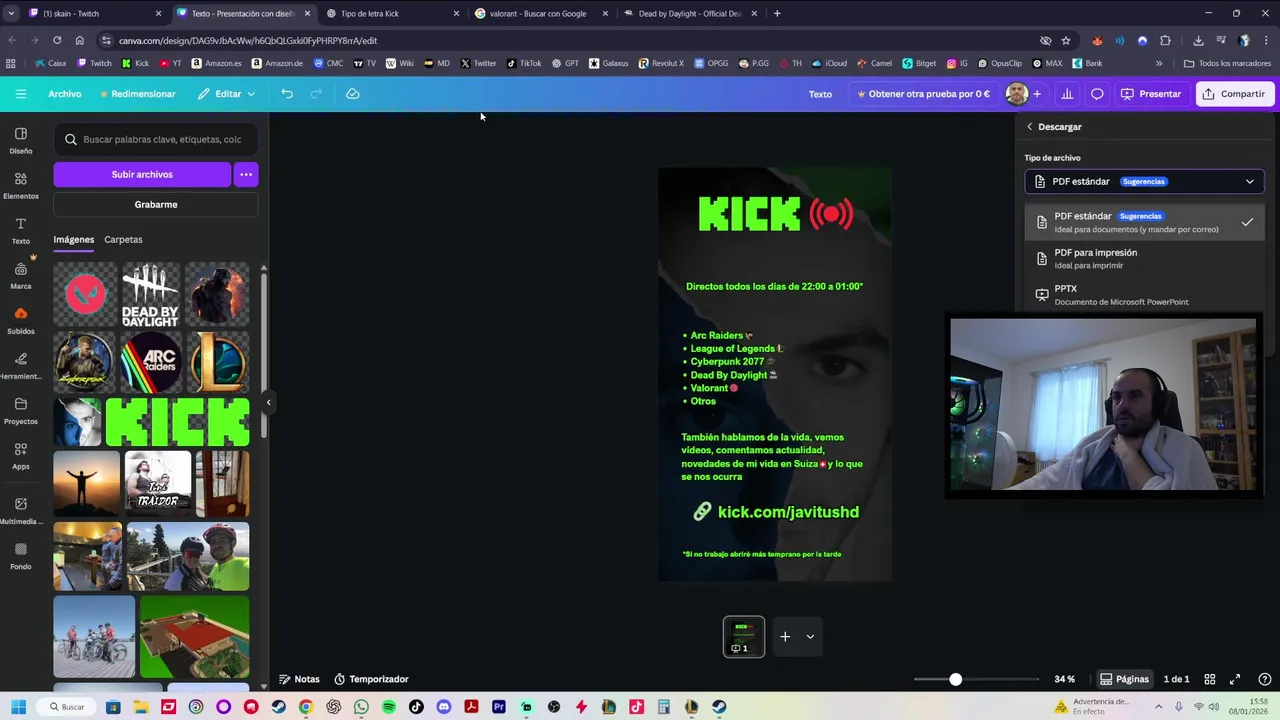Collapse the left side panel arrow
The image size is (1280, 720).
point(268,403)
